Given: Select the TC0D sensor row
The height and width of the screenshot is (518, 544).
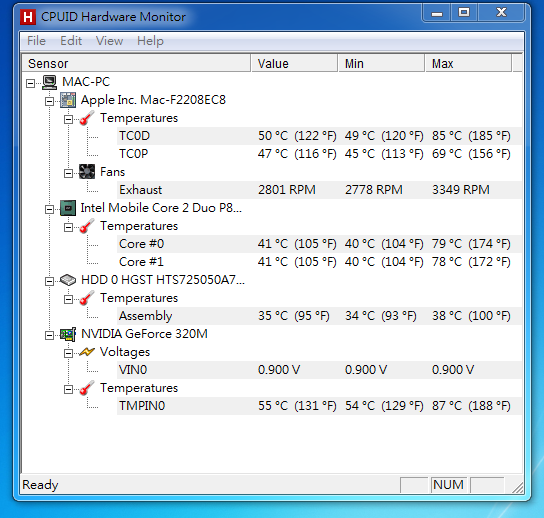Looking at the screenshot, I should coord(319,136).
